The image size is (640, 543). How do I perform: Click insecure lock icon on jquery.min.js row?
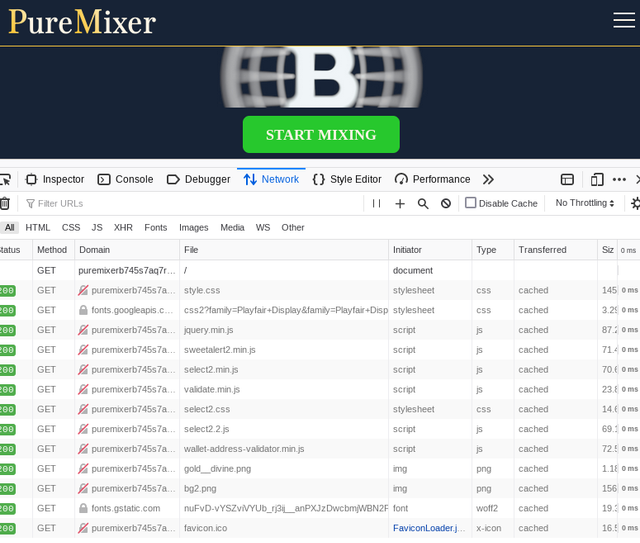tap(83, 330)
